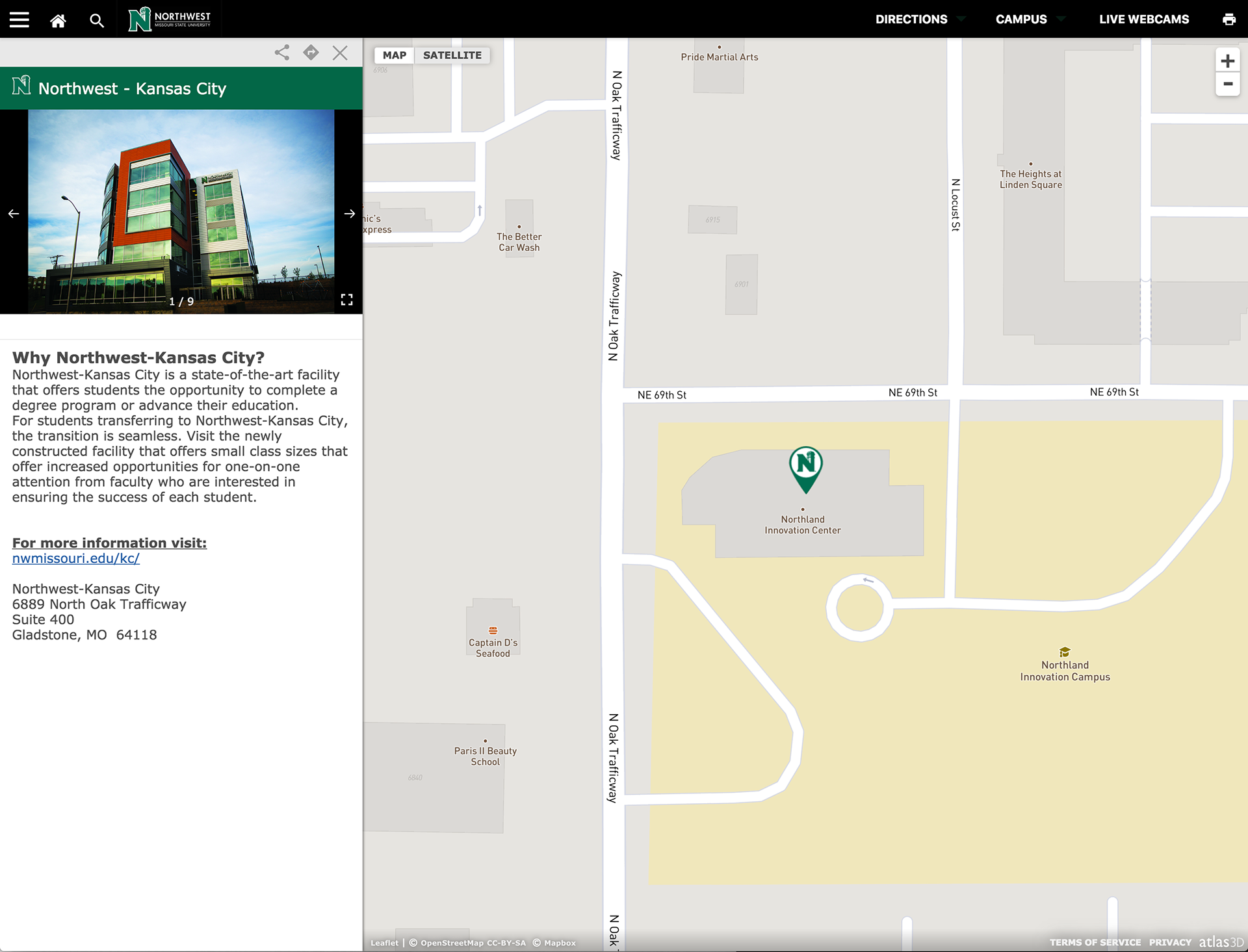Print the map with printer icon
The width and height of the screenshot is (1248, 952).
point(1228,19)
